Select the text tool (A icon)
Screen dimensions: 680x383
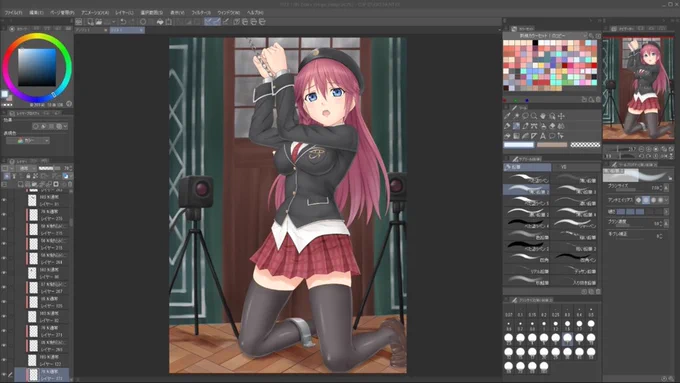click(543, 136)
